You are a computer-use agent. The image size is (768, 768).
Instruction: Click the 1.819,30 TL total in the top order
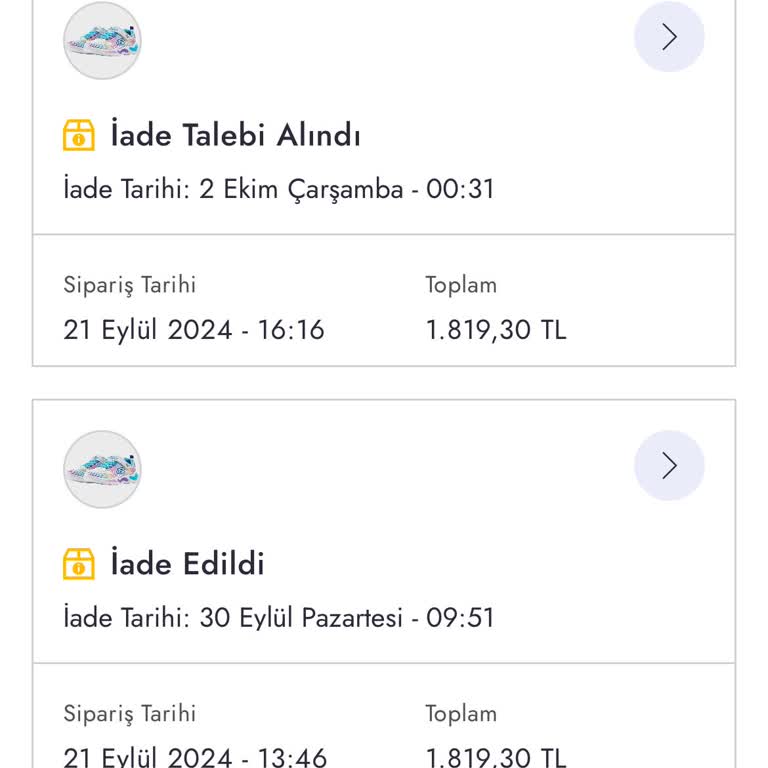[x=496, y=330]
